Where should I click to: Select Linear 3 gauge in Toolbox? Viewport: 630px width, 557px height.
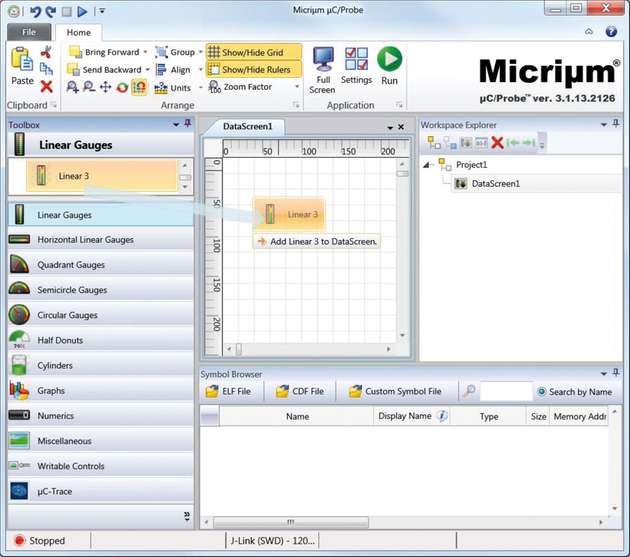coord(102,176)
